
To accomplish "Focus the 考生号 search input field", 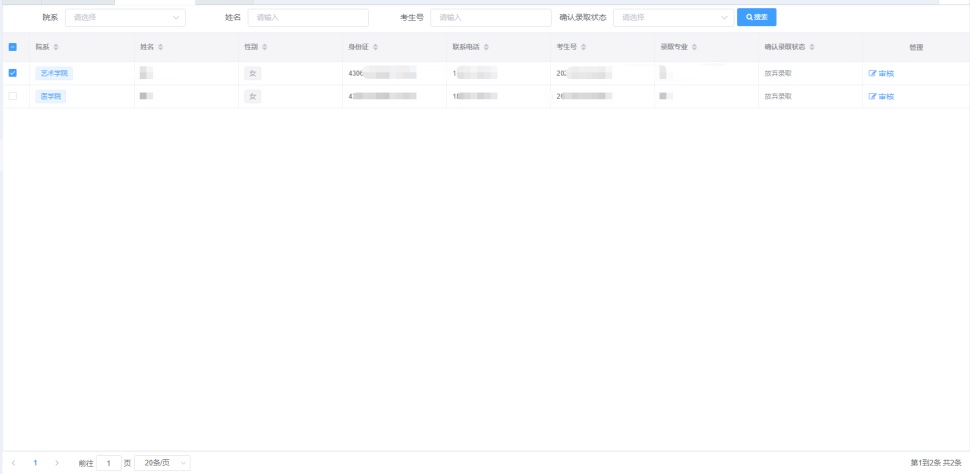I will point(490,17).
